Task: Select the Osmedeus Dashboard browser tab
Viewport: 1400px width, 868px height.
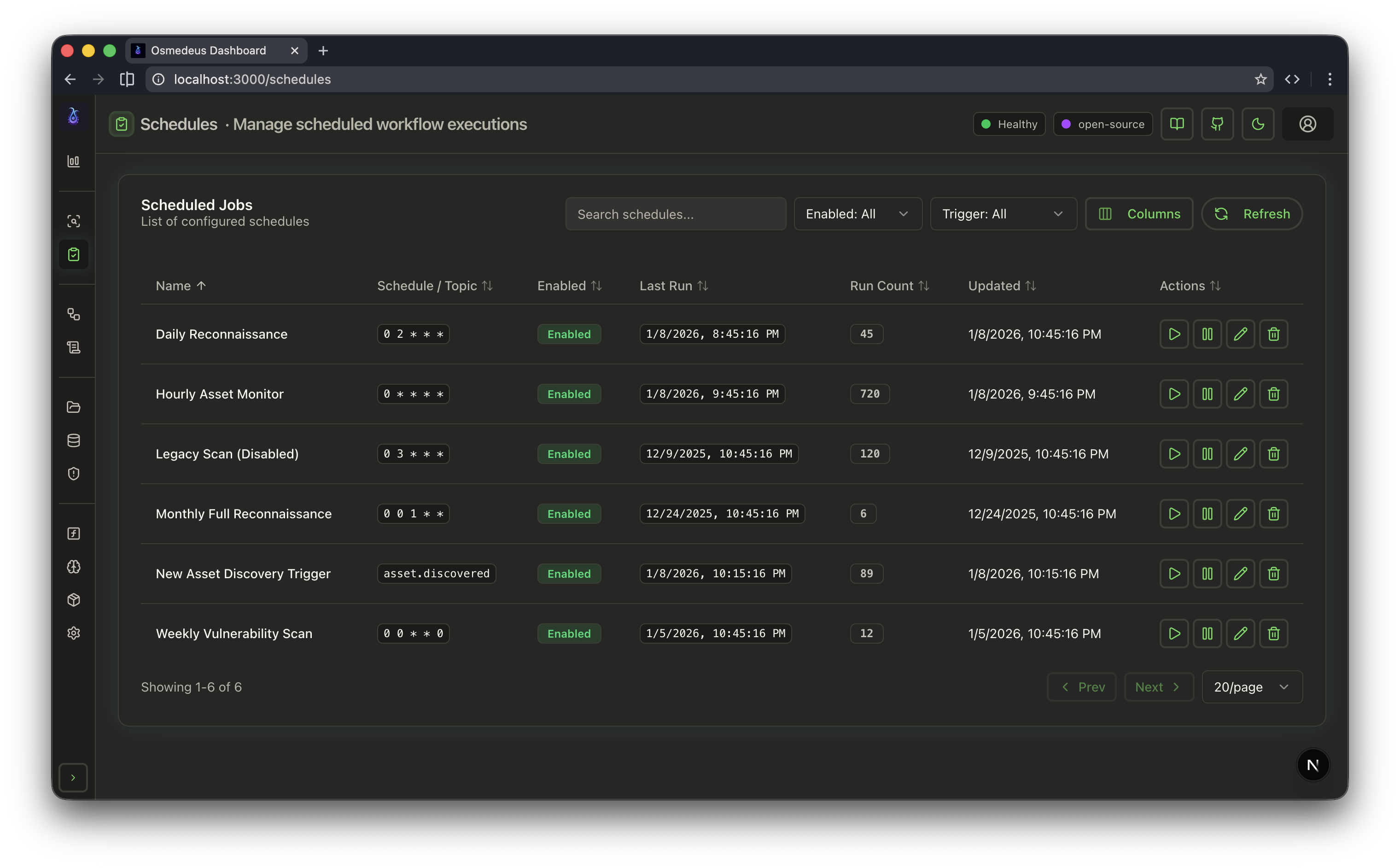Action: [x=208, y=51]
